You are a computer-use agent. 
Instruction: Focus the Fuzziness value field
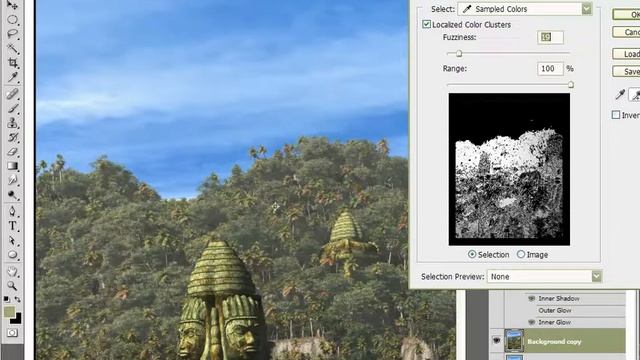pyautogui.click(x=550, y=37)
